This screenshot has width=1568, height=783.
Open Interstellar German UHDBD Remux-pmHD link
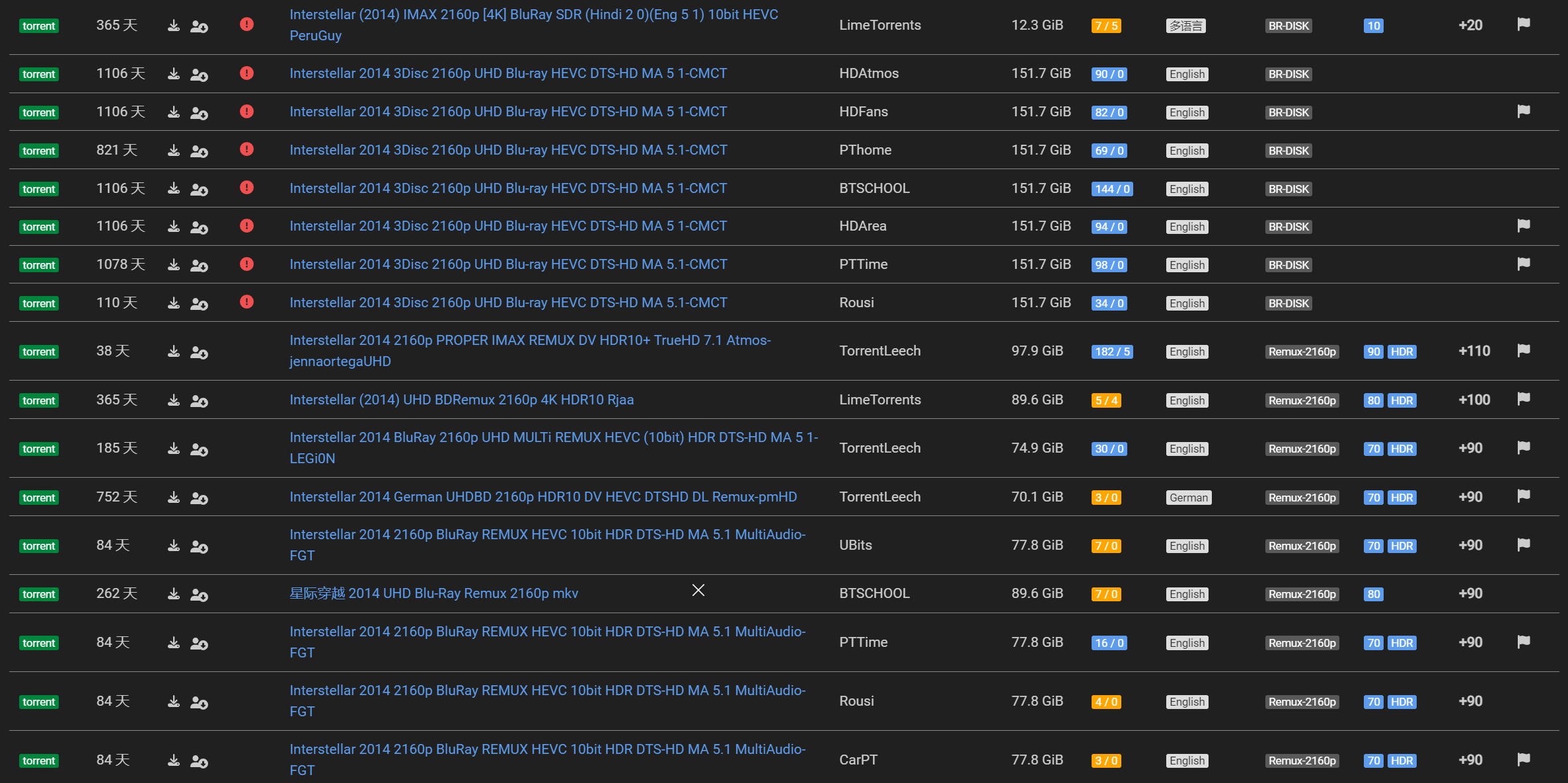pyautogui.click(x=542, y=497)
